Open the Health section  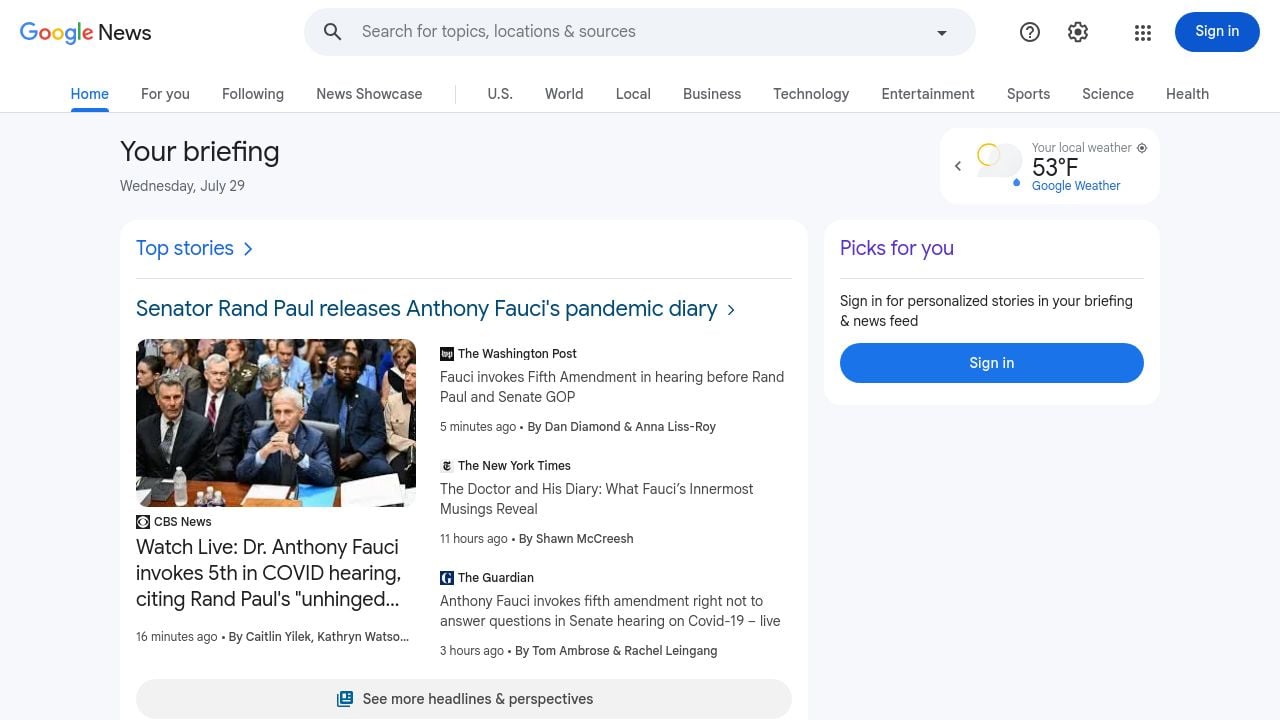point(1187,94)
